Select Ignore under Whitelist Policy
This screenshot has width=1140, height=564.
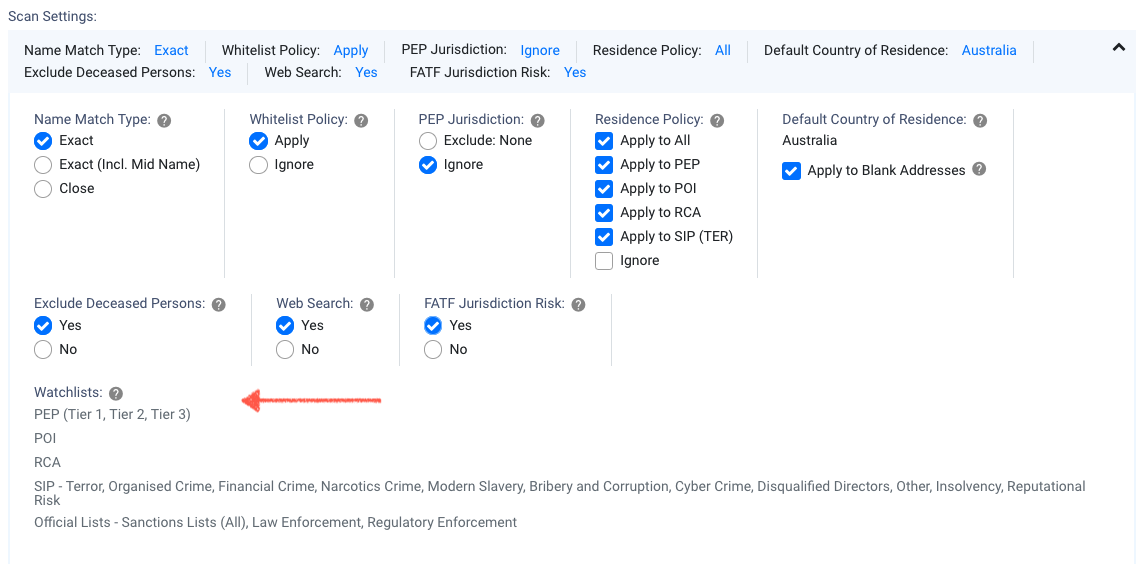pos(258,165)
